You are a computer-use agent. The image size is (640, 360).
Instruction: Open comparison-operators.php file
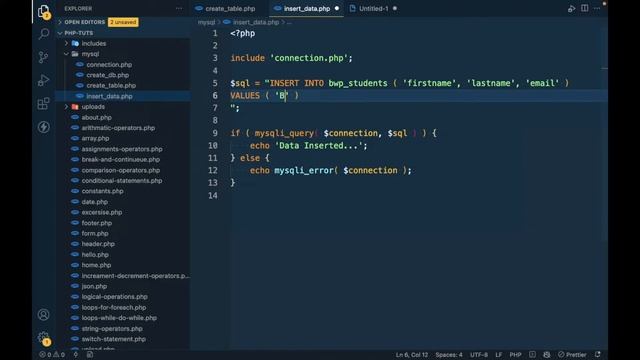click(120, 170)
